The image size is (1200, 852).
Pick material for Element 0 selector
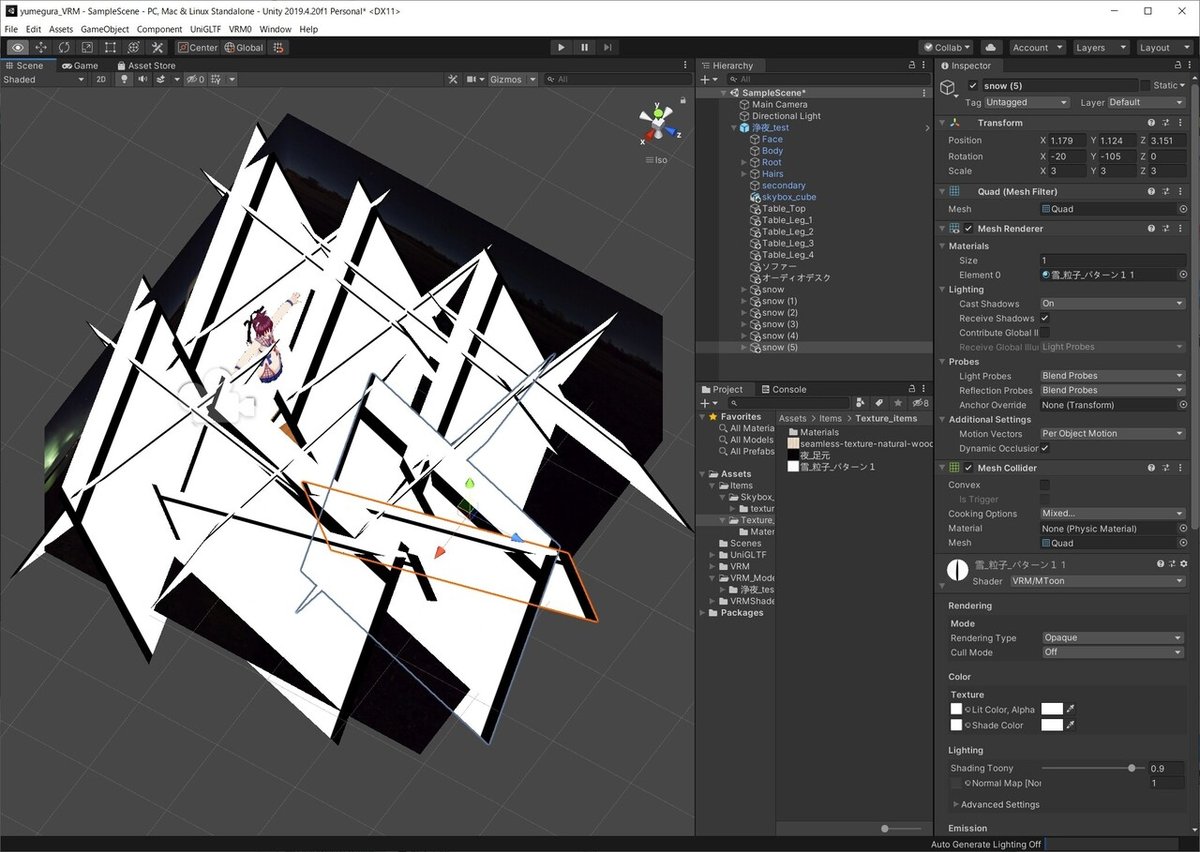coord(1183,274)
